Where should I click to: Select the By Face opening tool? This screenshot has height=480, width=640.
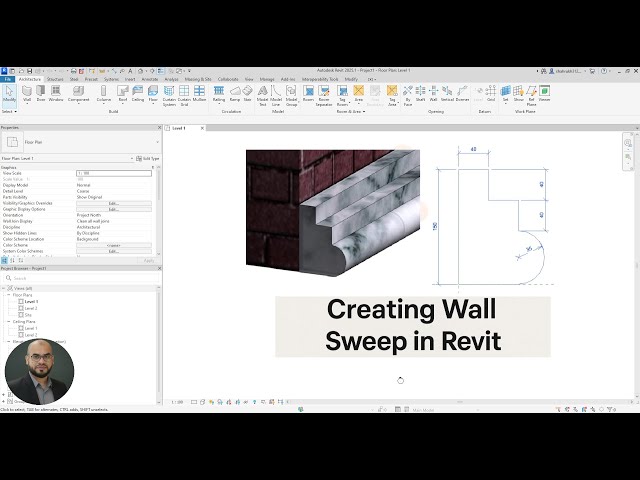click(407, 96)
